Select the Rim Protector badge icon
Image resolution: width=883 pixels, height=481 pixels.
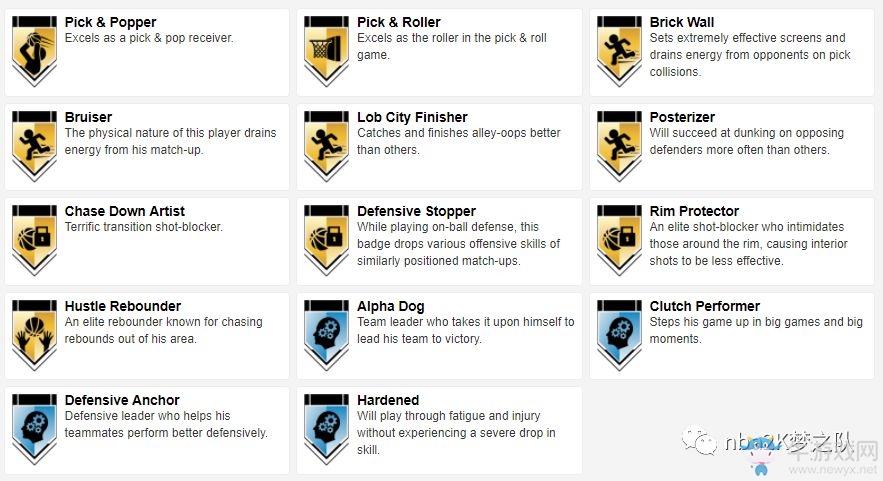click(x=619, y=240)
